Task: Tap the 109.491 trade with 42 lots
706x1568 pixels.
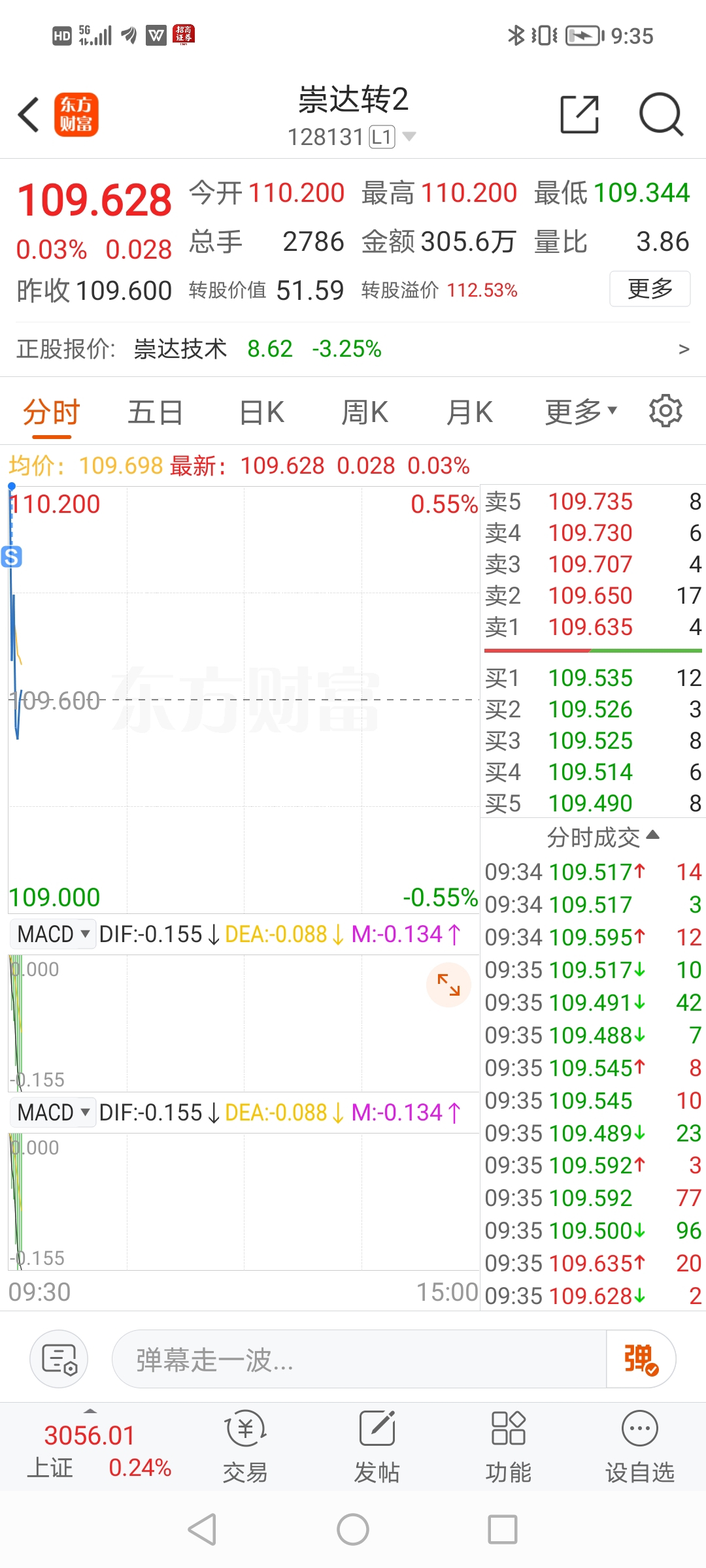Action: point(593,1002)
